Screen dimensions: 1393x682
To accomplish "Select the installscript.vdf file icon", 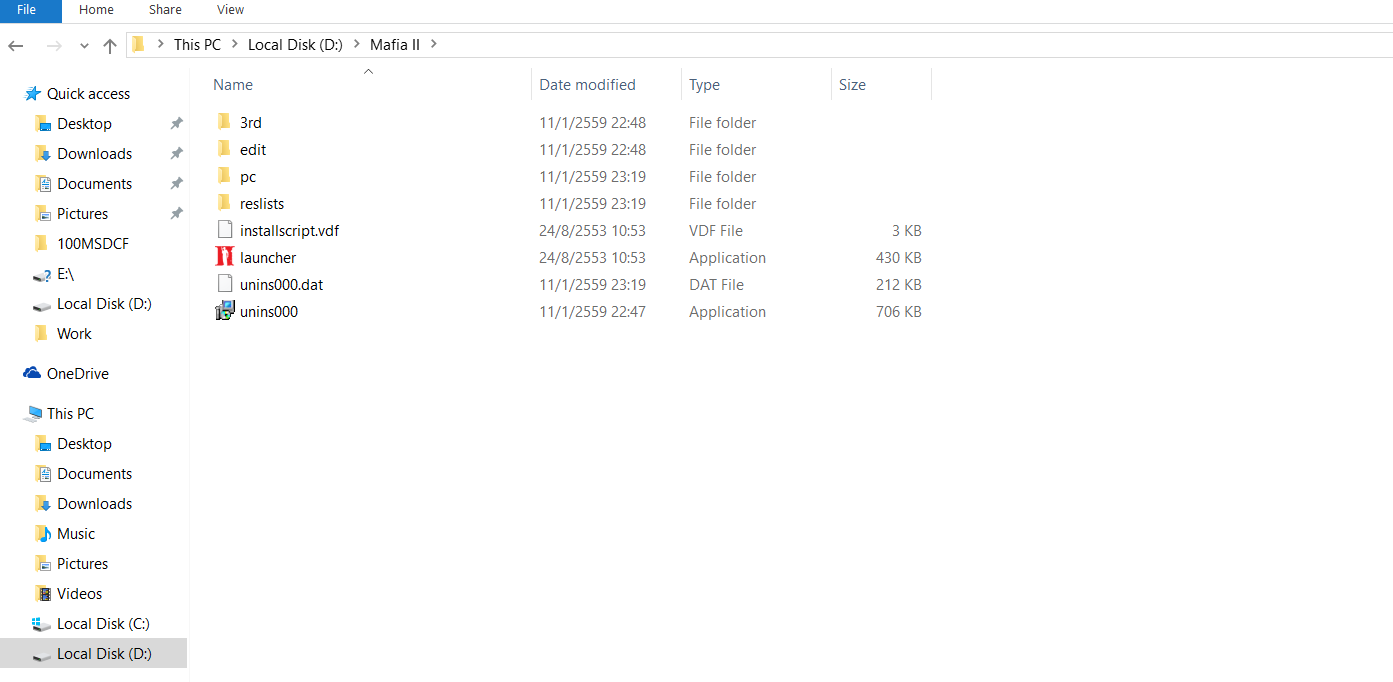I will point(224,230).
